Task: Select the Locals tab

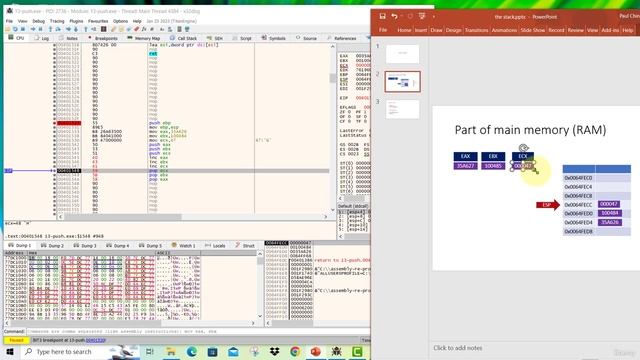Action: [216, 246]
